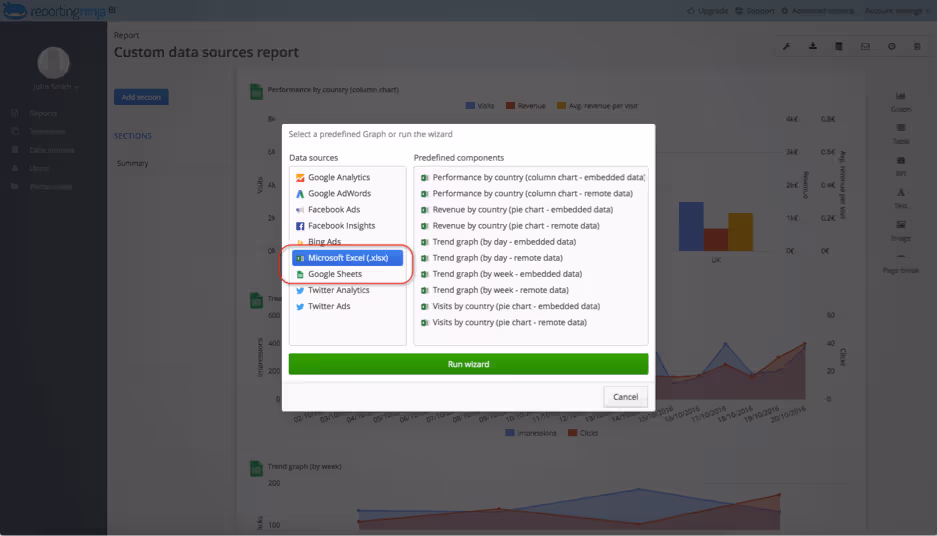Open Support link in top bar
This screenshot has height=536, width=938.
(x=755, y=11)
